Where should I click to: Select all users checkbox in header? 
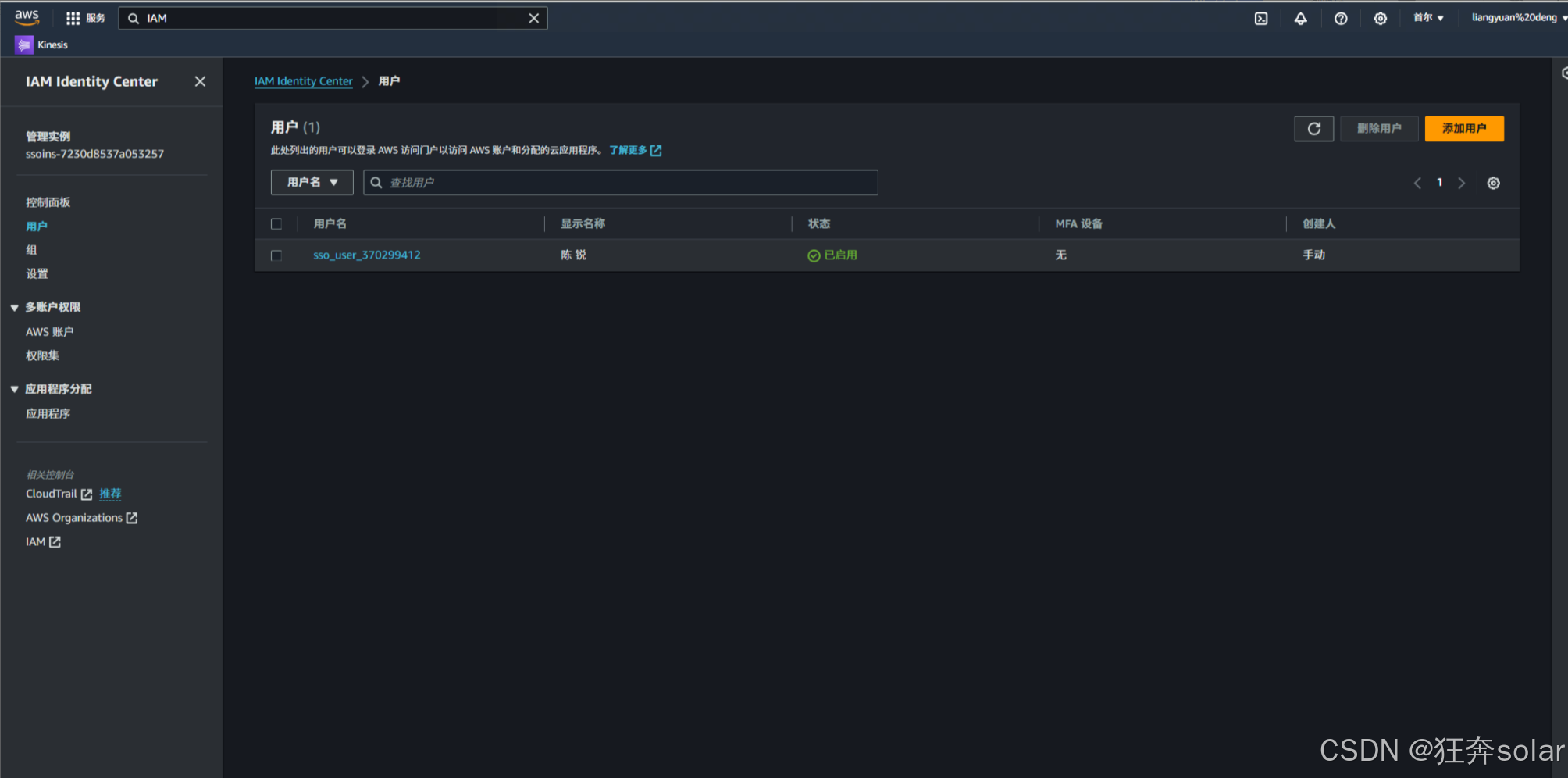(x=276, y=224)
